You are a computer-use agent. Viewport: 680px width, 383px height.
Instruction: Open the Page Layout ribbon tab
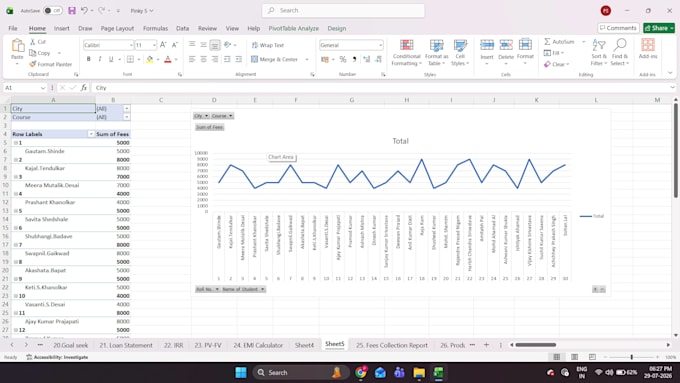click(x=117, y=28)
